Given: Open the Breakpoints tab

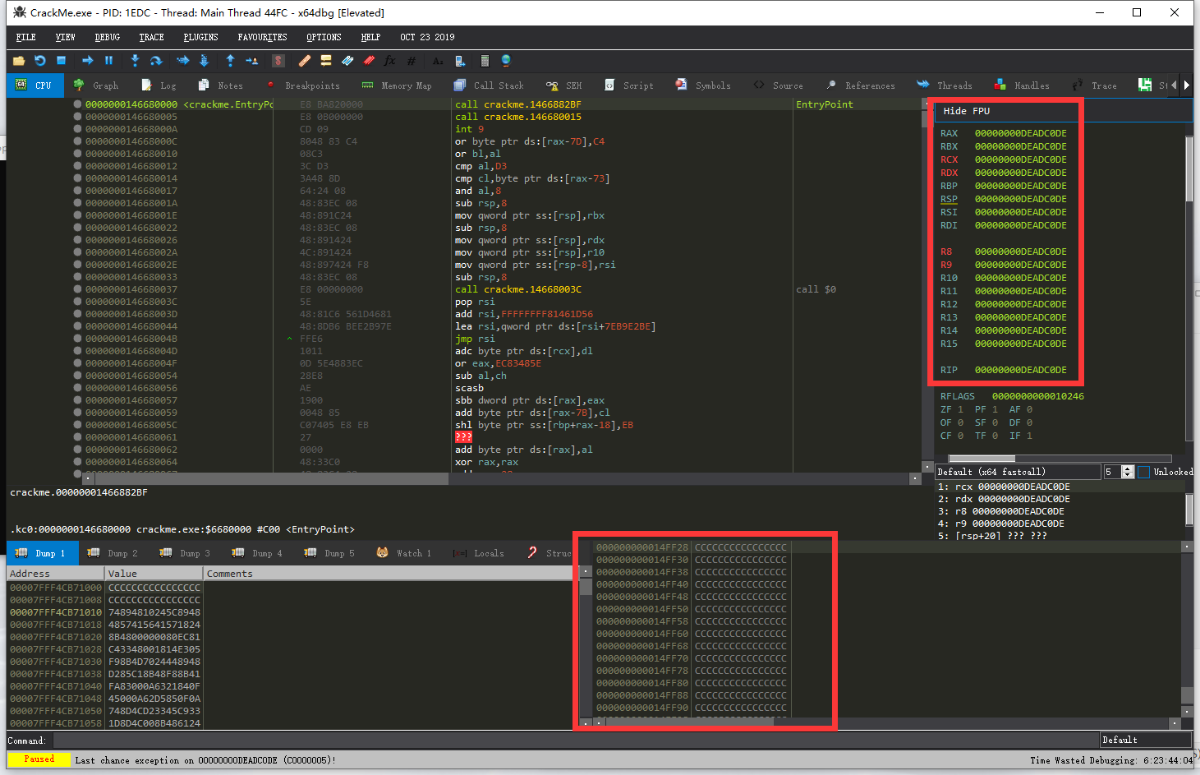Looking at the screenshot, I should click(x=302, y=85).
